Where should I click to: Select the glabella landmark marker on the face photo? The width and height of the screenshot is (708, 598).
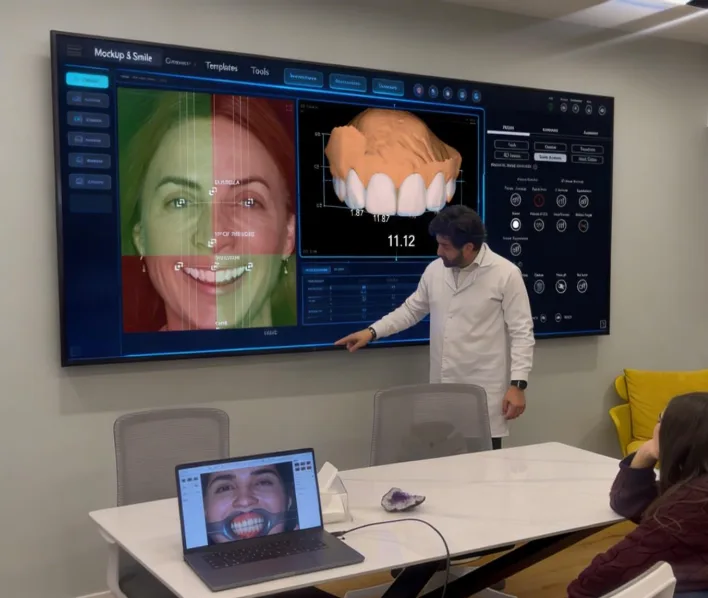point(213,192)
